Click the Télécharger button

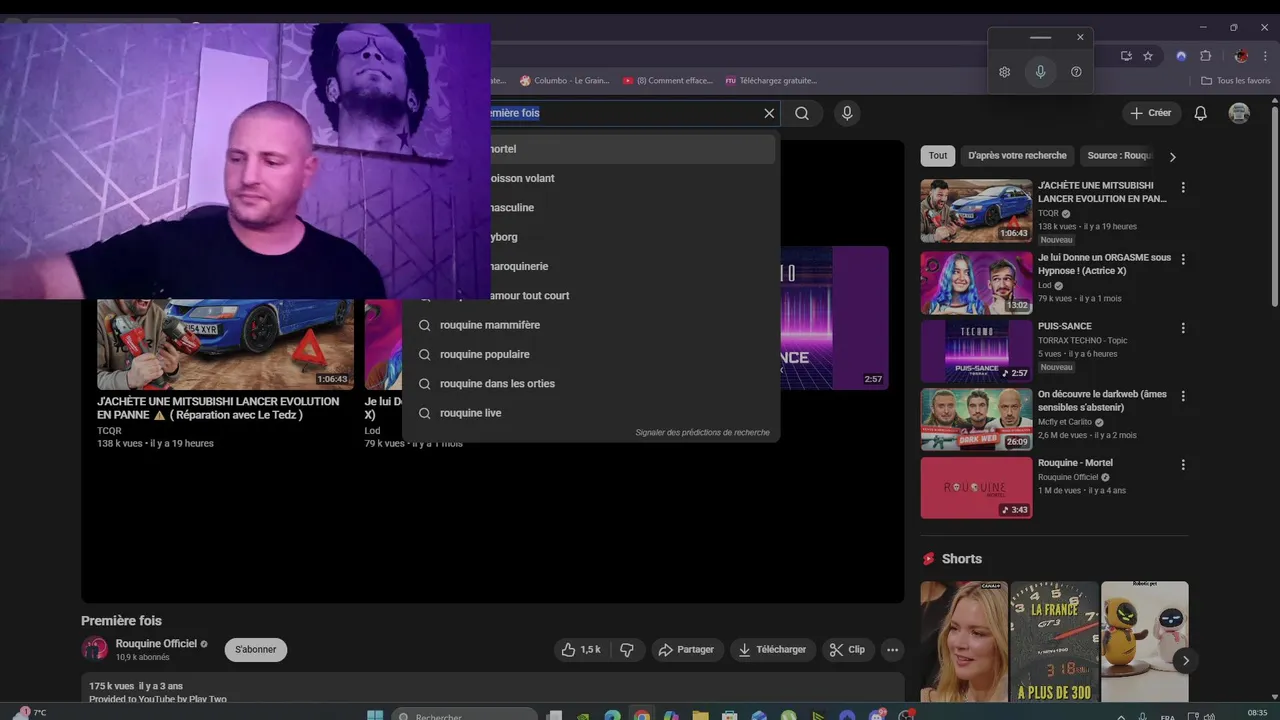pos(773,650)
